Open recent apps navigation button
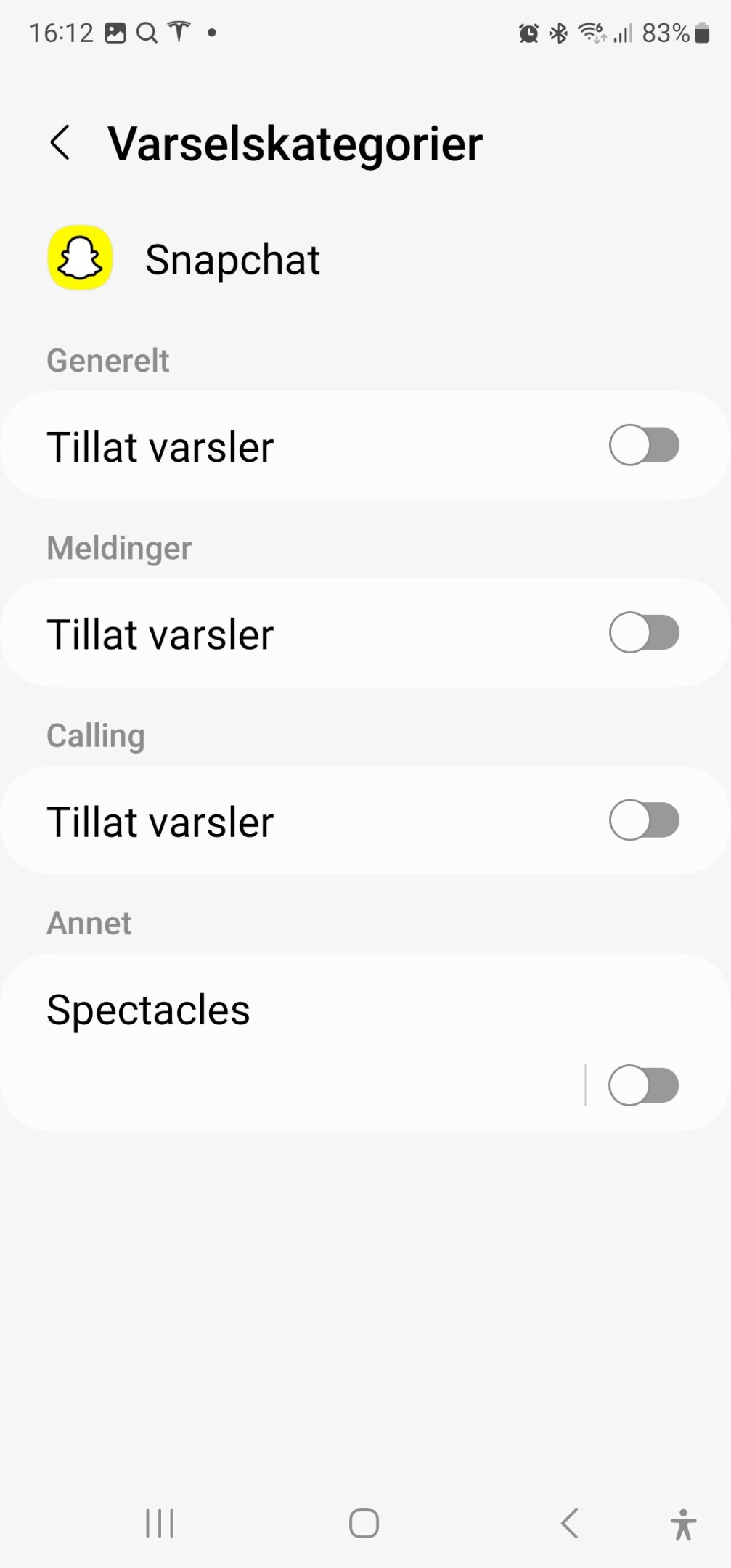Viewport: 731px width, 1568px height. coord(160,1523)
